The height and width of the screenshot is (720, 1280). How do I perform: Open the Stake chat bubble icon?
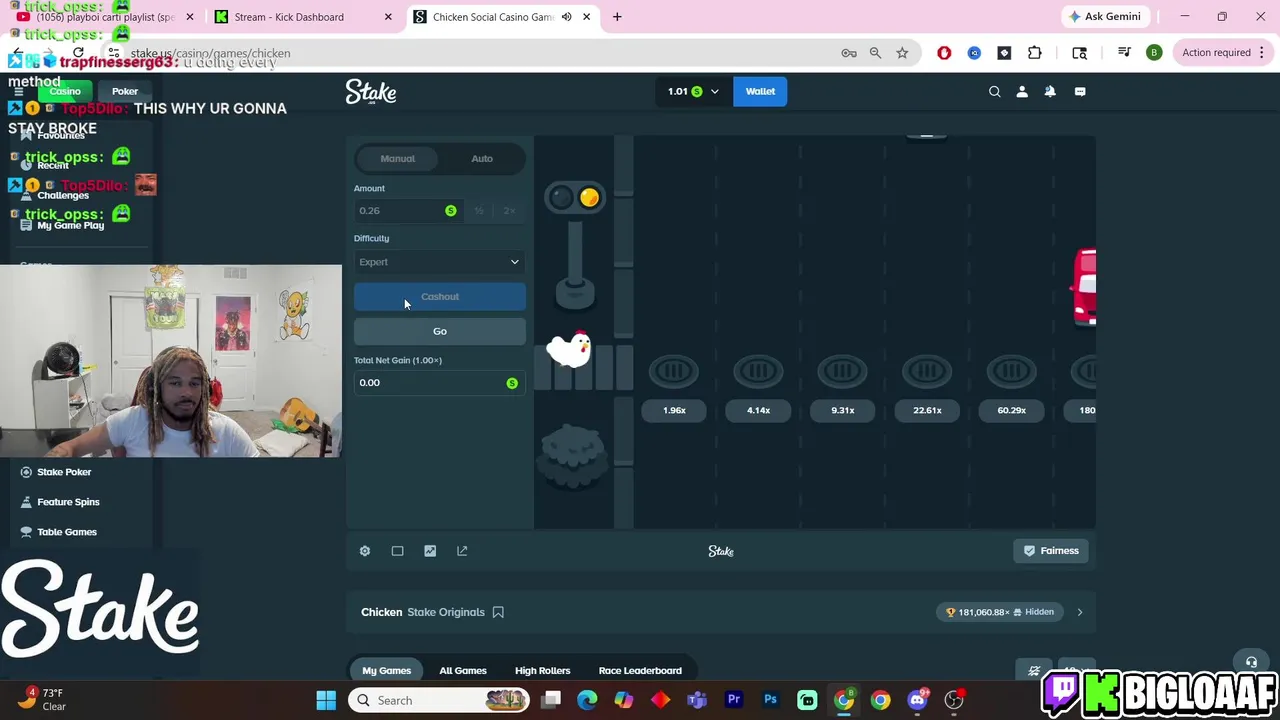tap(1080, 91)
